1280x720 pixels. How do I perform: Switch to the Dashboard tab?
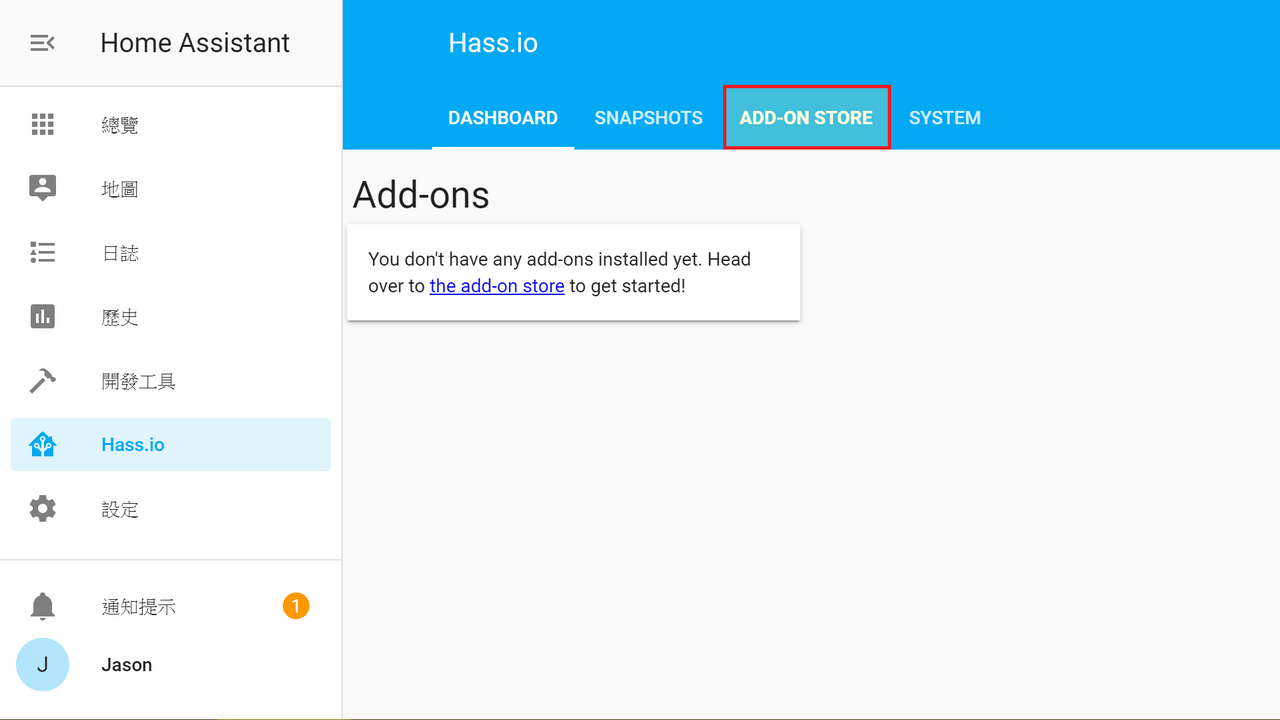tap(503, 118)
